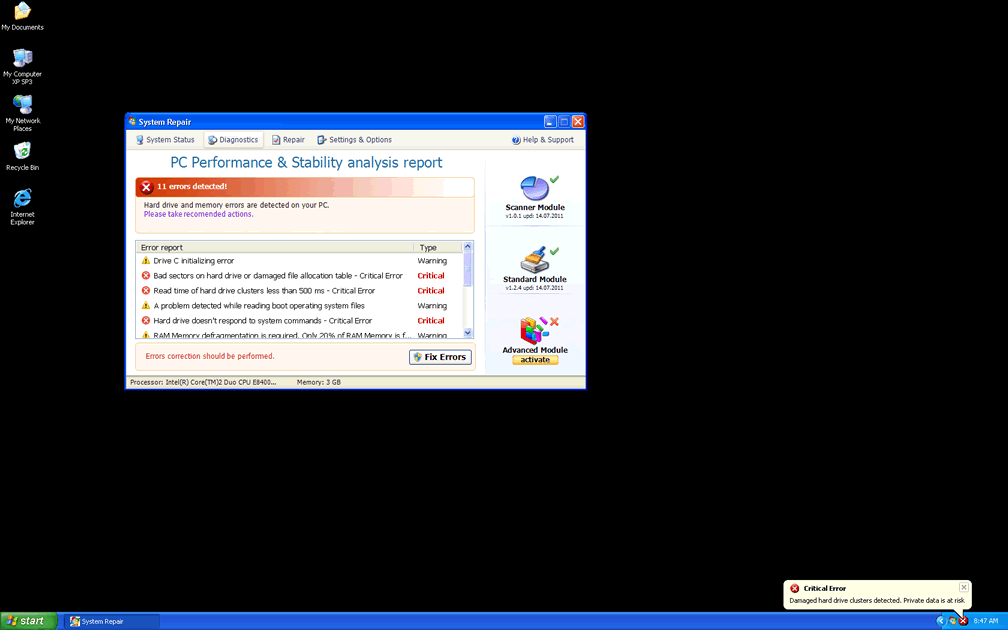The image size is (1008, 630).
Task: Open My Computer desktop icon
Action: click(22, 58)
